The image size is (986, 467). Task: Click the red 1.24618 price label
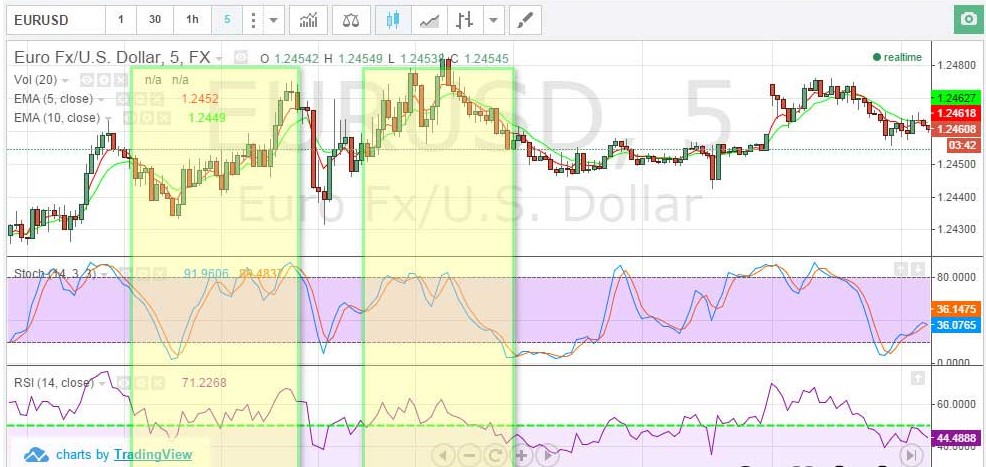click(956, 114)
